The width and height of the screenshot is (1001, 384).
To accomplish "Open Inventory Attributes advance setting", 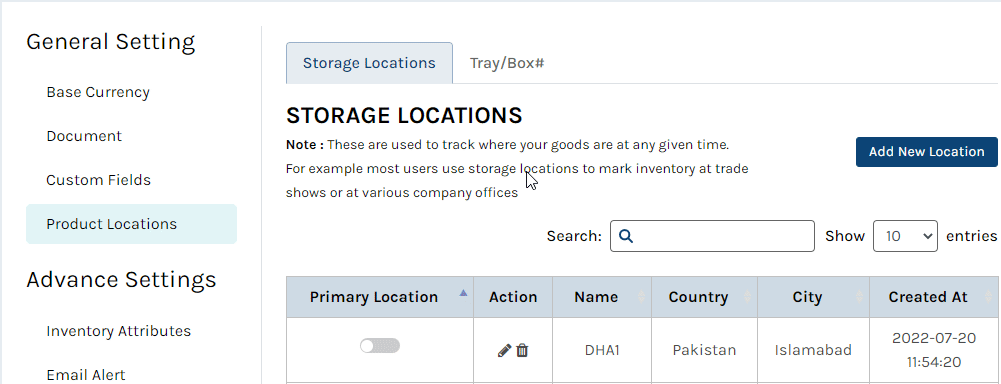I will (119, 331).
